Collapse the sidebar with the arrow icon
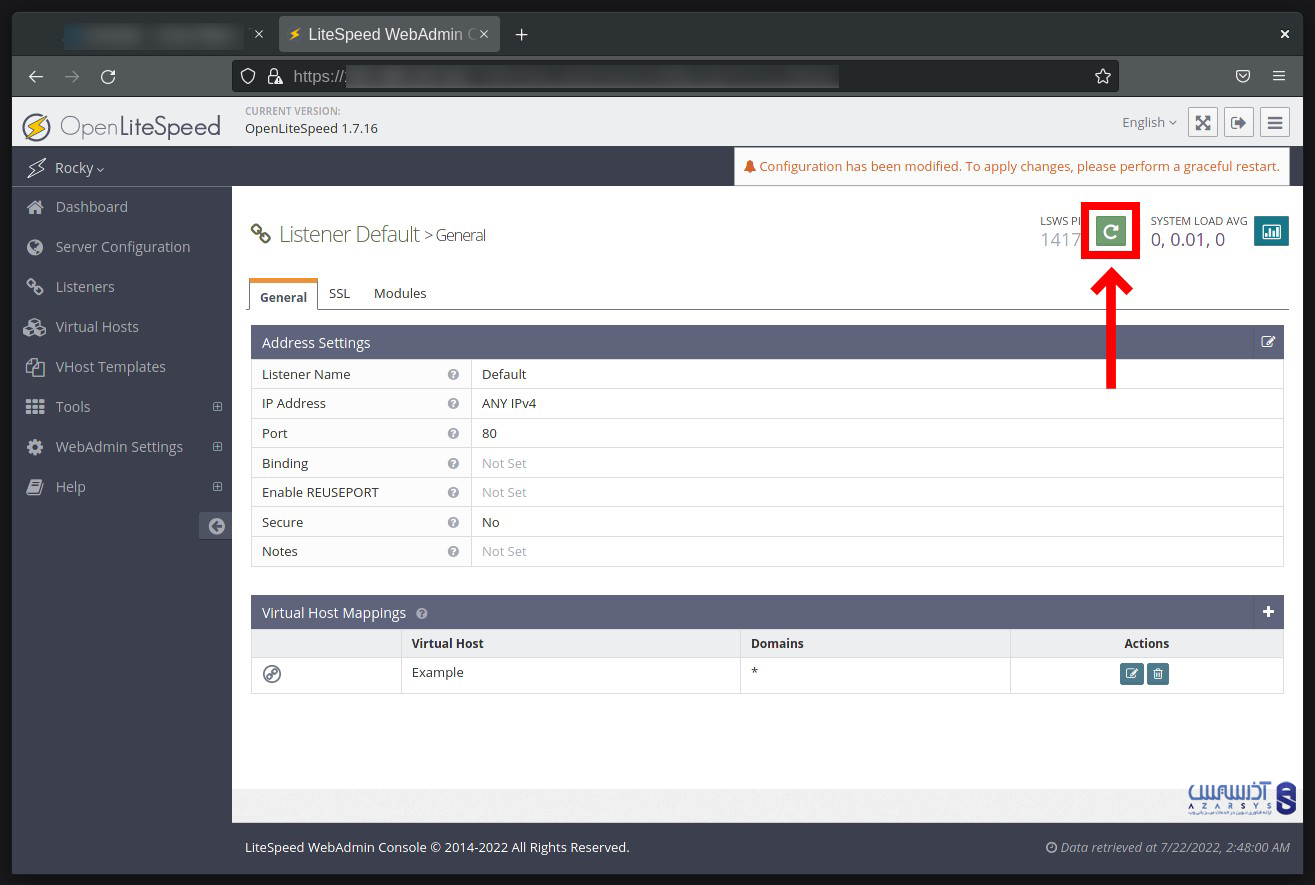 (x=215, y=526)
